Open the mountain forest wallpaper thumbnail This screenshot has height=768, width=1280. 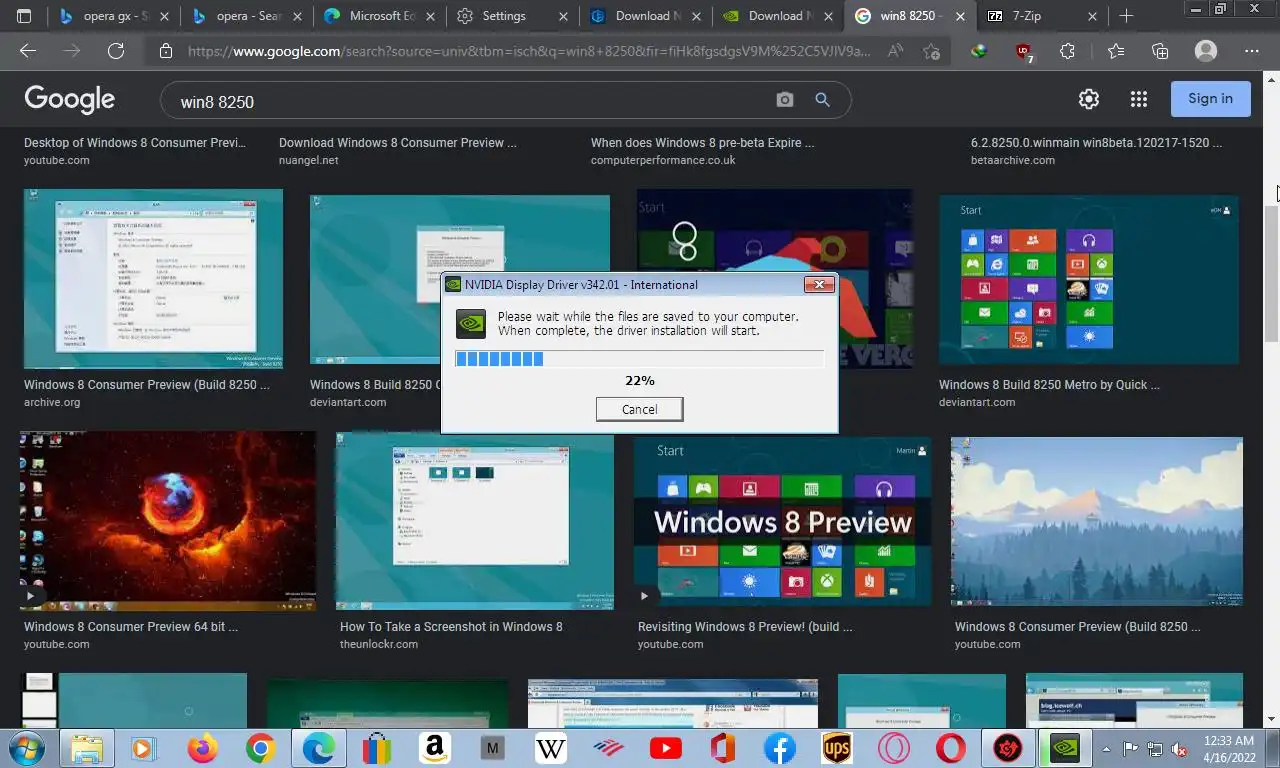point(1097,520)
